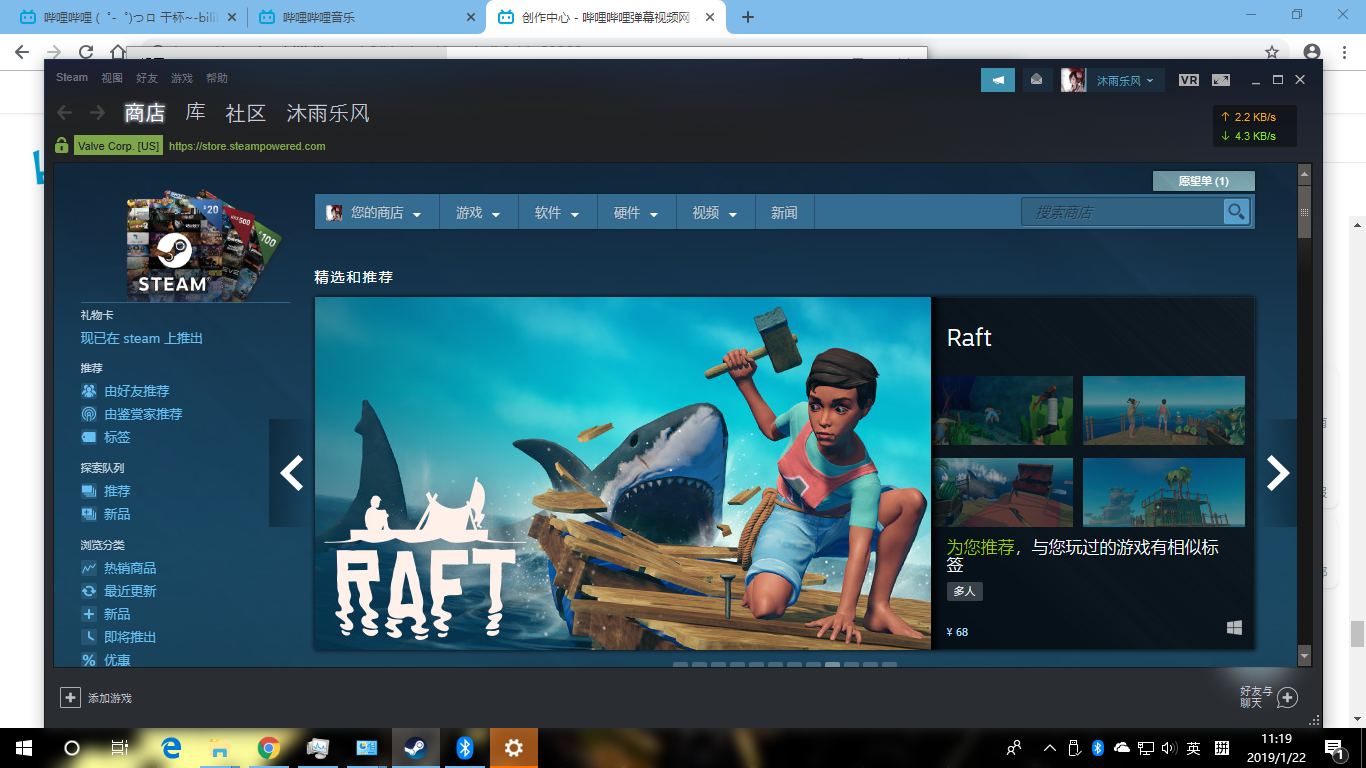Image resolution: width=1366 pixels, height=768 pixels.
Task: Click the store.steampowered.com URL
Action: [247, 146]
